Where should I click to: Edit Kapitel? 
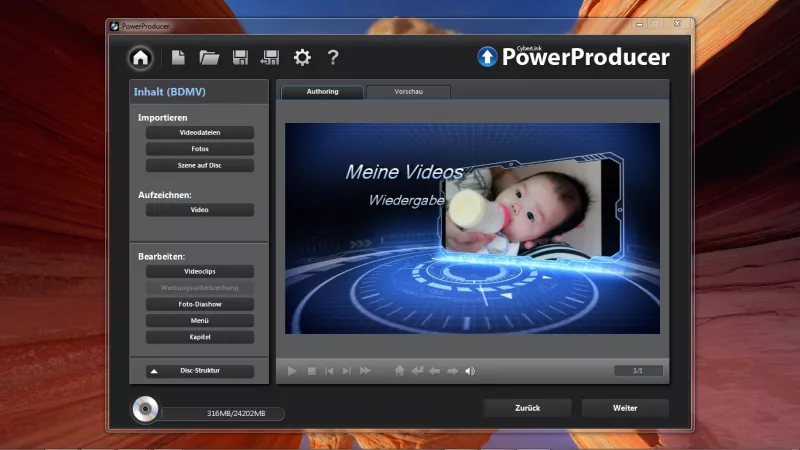[199, 337]
